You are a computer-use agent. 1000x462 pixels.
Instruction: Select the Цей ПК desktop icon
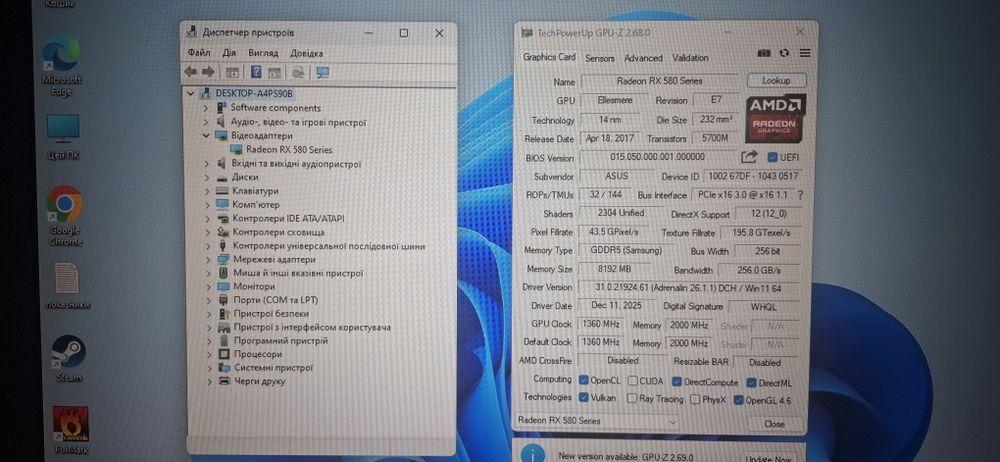(62, 137)
